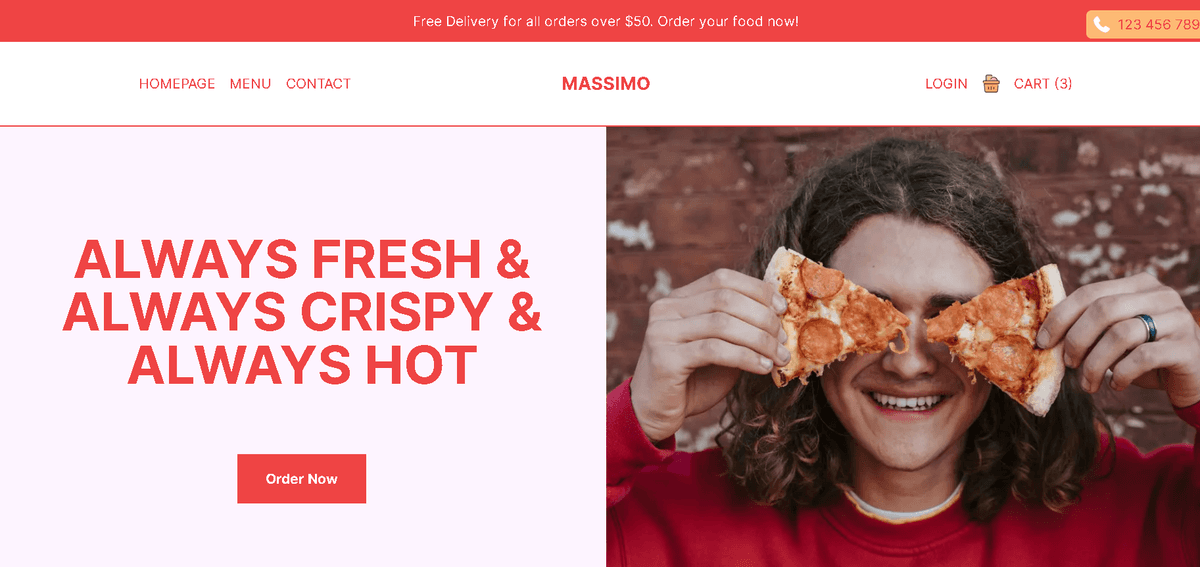Click the ALWAYS CRISPY & headline line
Image resolution: width=1200 pixels, height=567 pixels.
[302, 312]
